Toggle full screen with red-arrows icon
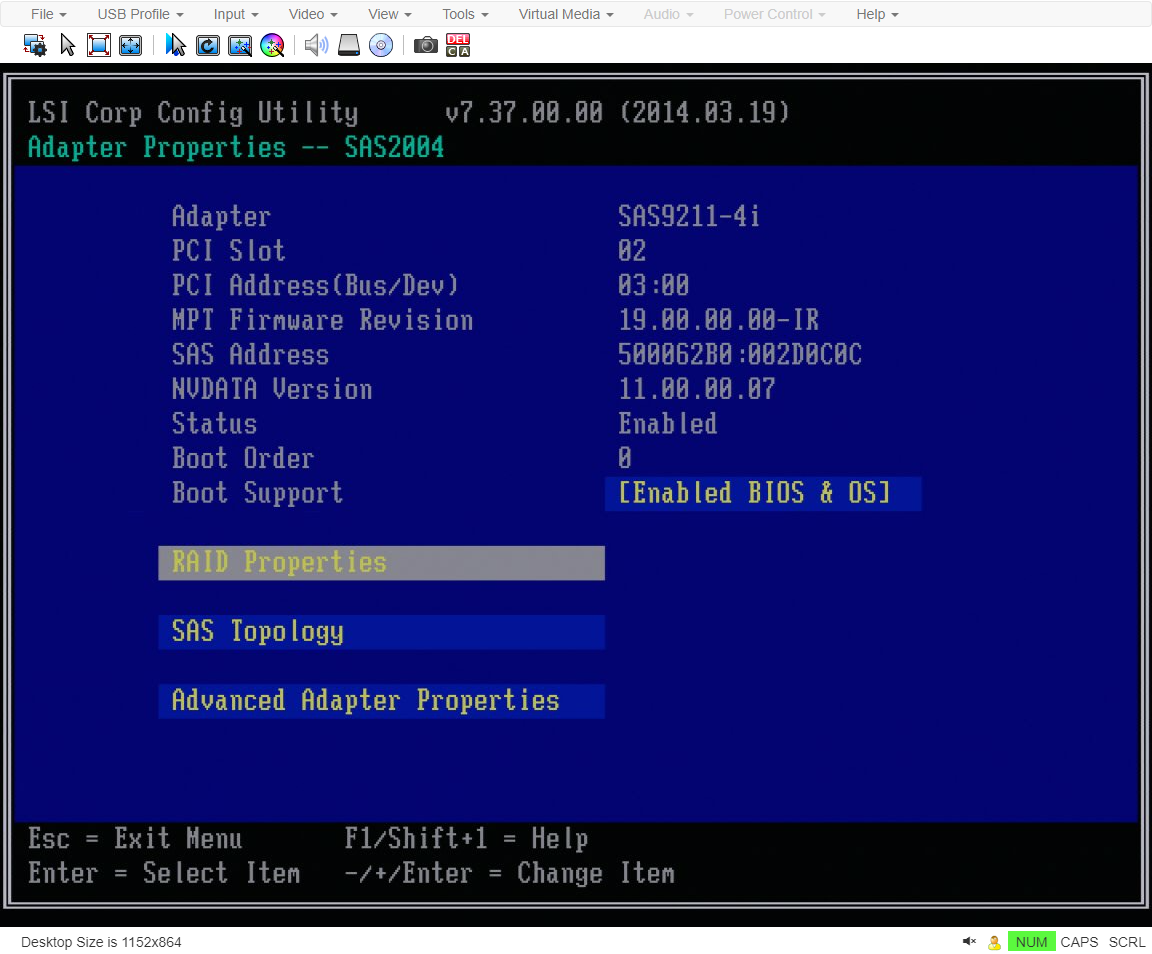Viewport: 1152px width, 954px height. click(98, 46)
